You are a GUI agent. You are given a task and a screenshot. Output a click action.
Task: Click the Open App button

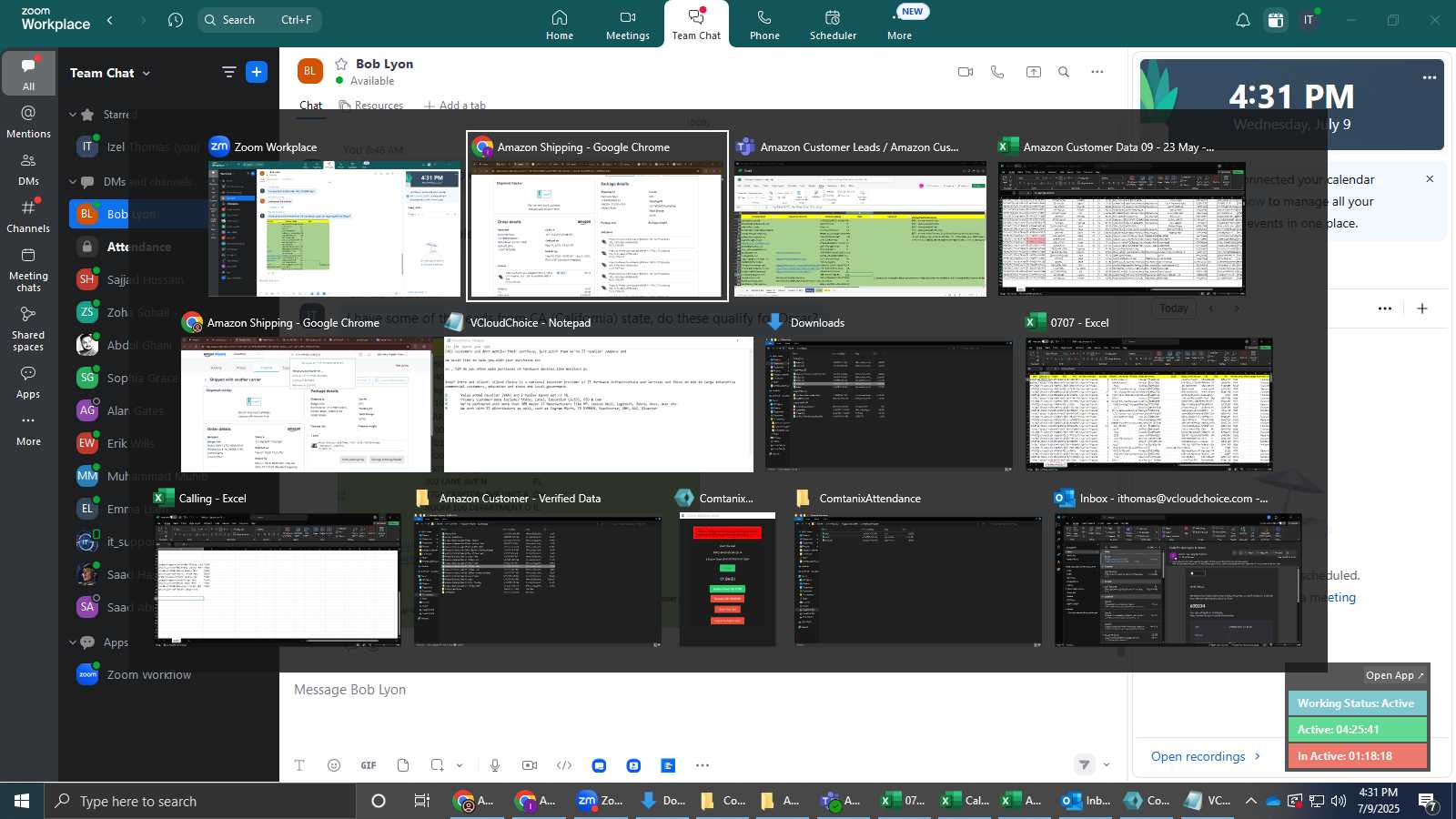coord(1394,675)
